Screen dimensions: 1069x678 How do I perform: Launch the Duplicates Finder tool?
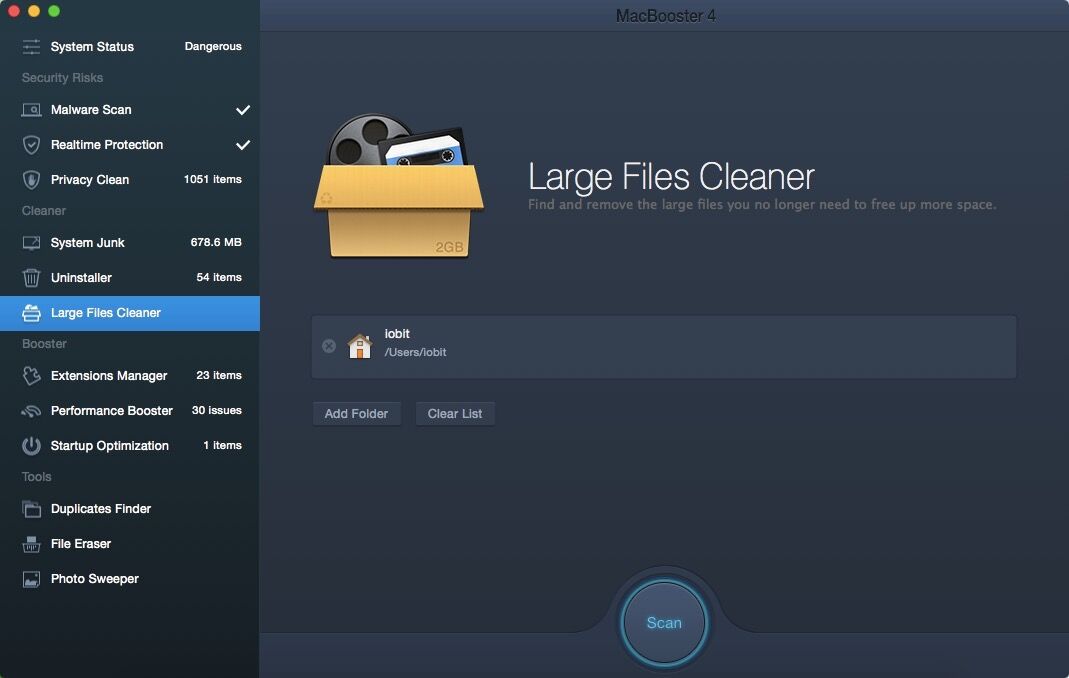pyautogui.click(x=130, y=509)
